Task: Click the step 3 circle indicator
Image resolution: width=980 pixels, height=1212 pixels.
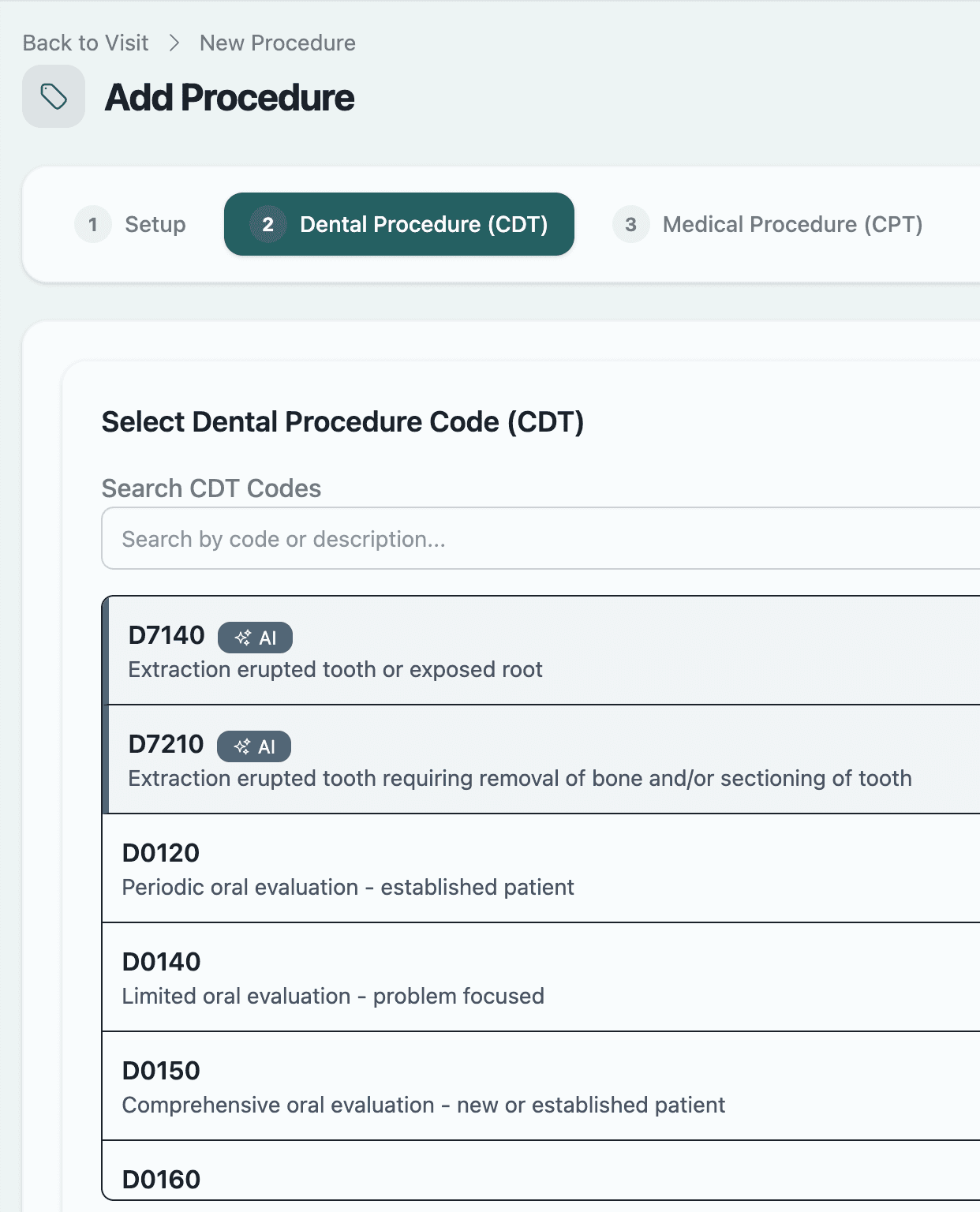Action: (x=630, y=224)
